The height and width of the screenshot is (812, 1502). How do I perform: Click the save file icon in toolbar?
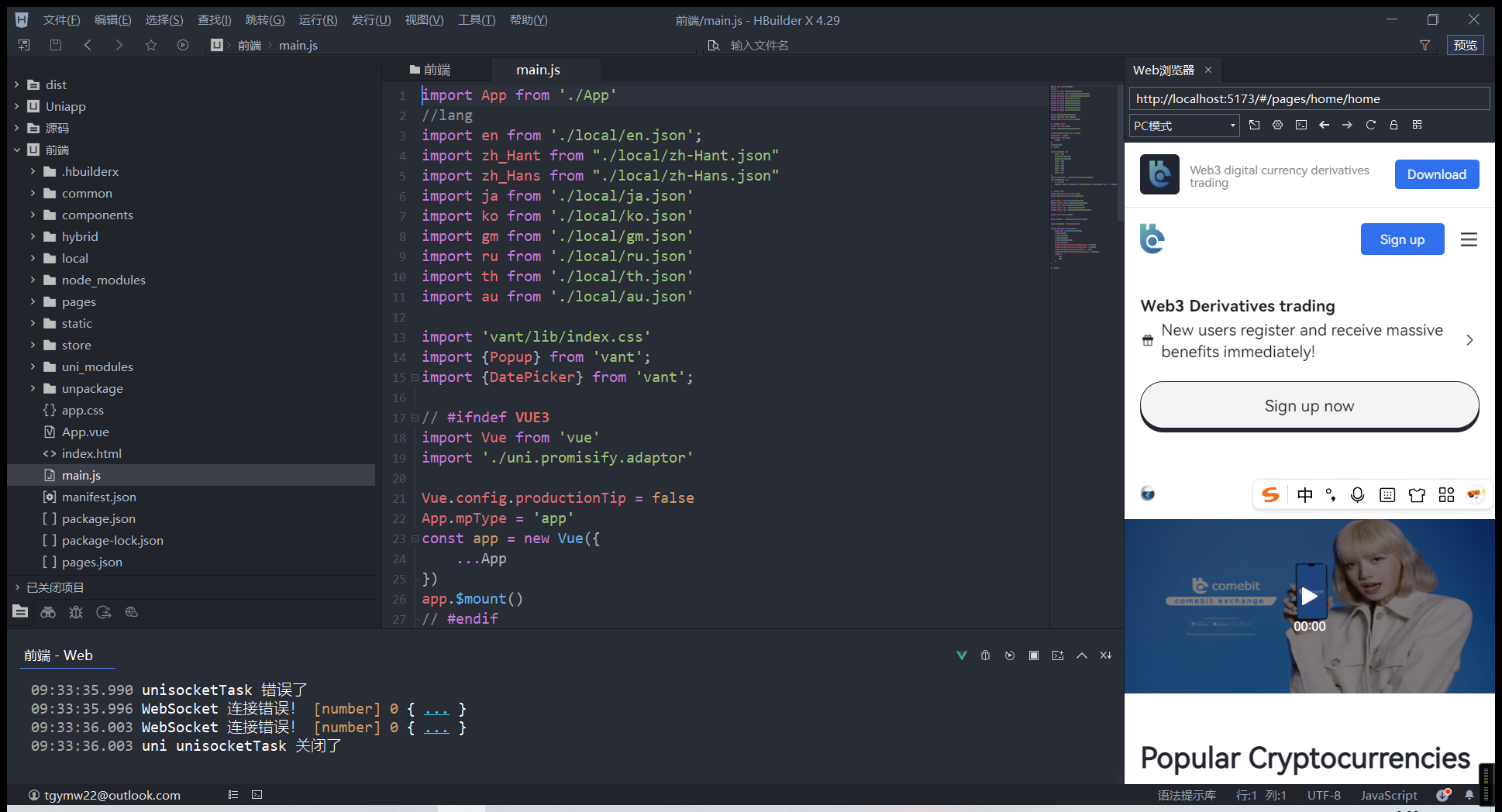click(x=56, y=45)
